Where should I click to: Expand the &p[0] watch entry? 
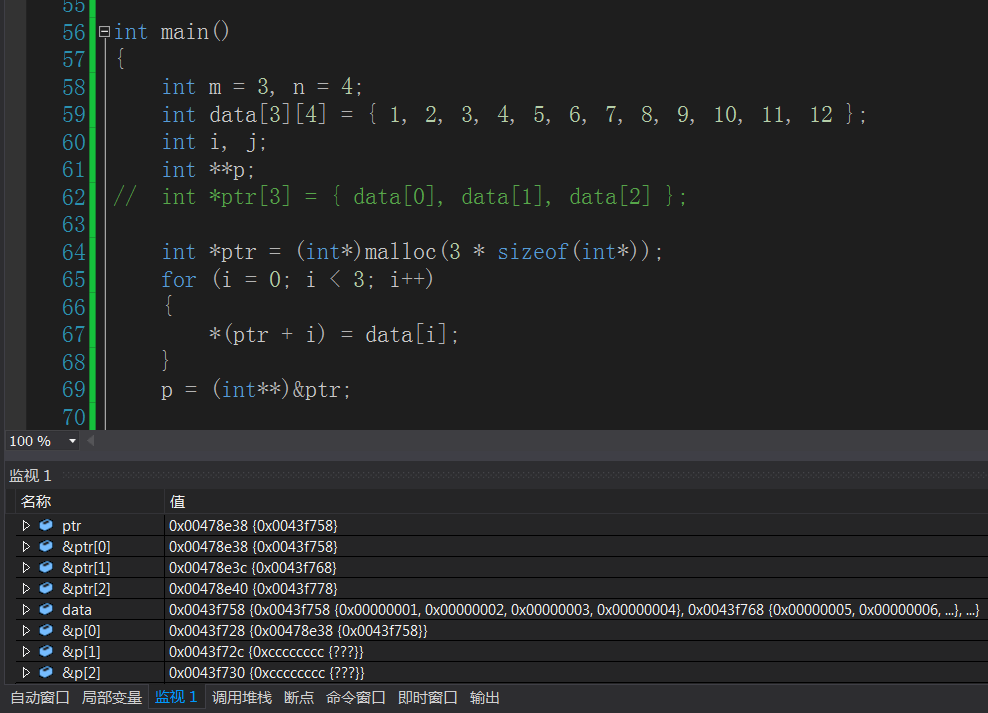pos(26,630)
